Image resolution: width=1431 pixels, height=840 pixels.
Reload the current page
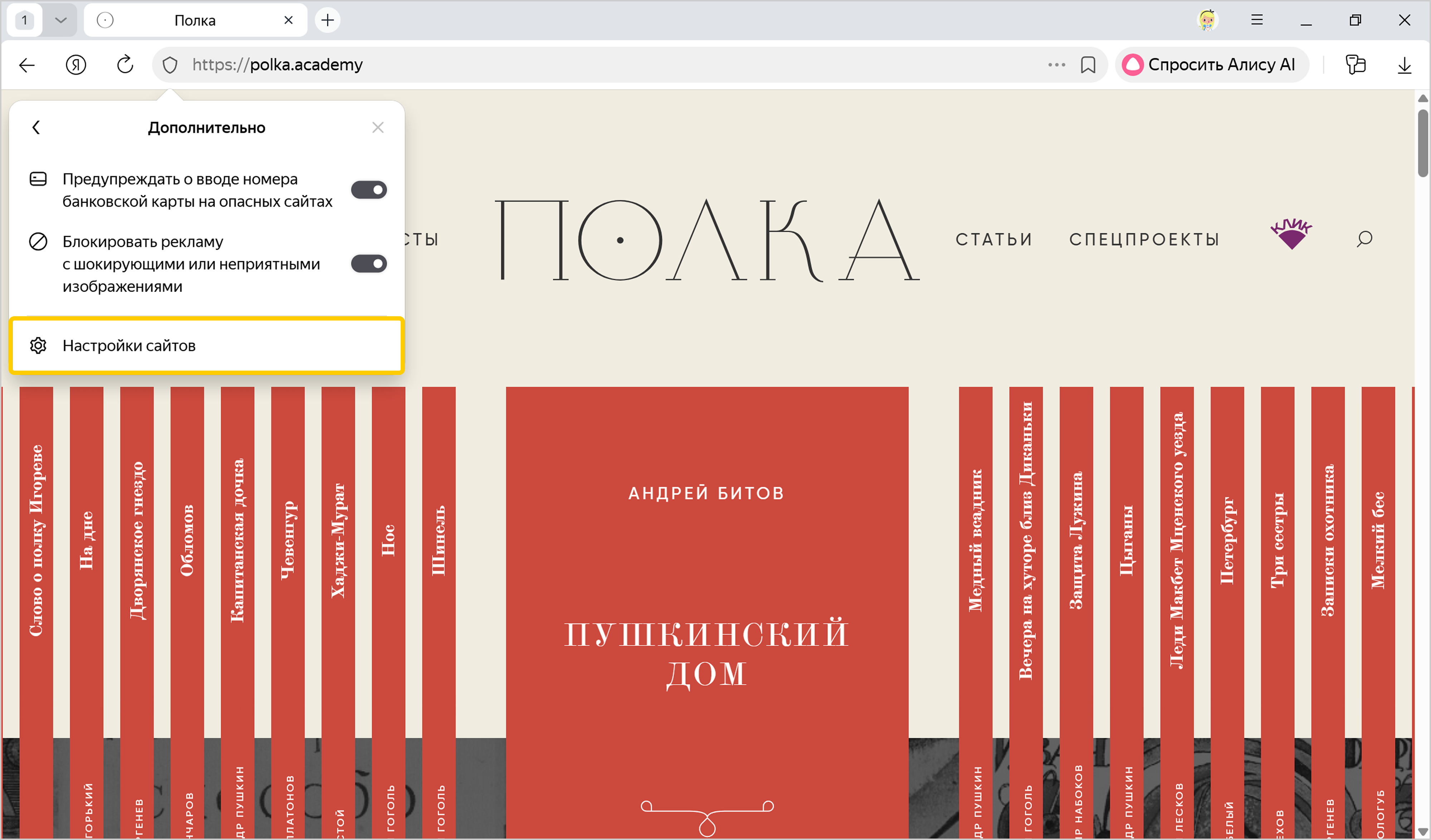coord(125,65)
